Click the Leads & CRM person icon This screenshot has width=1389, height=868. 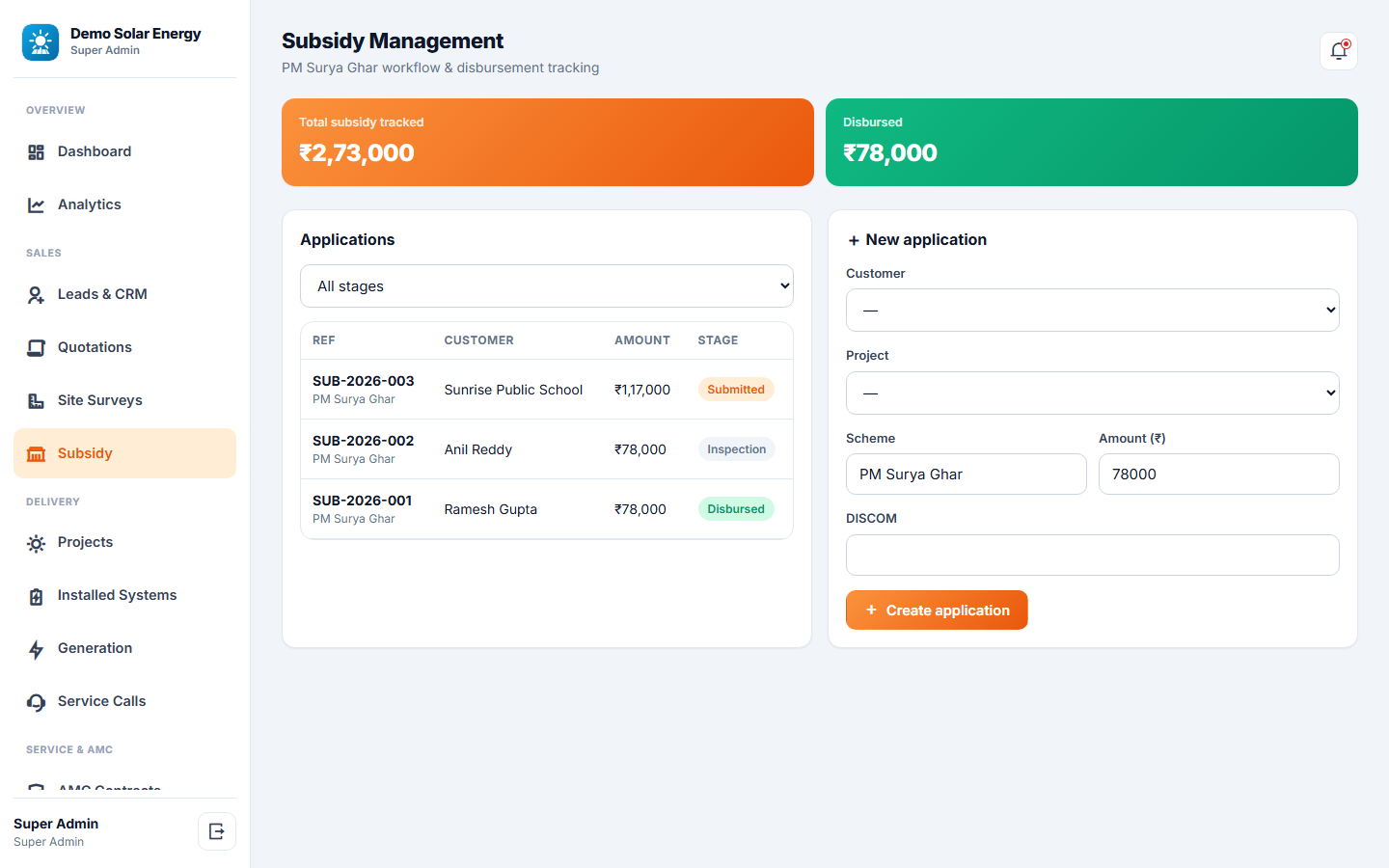point(36,295)
